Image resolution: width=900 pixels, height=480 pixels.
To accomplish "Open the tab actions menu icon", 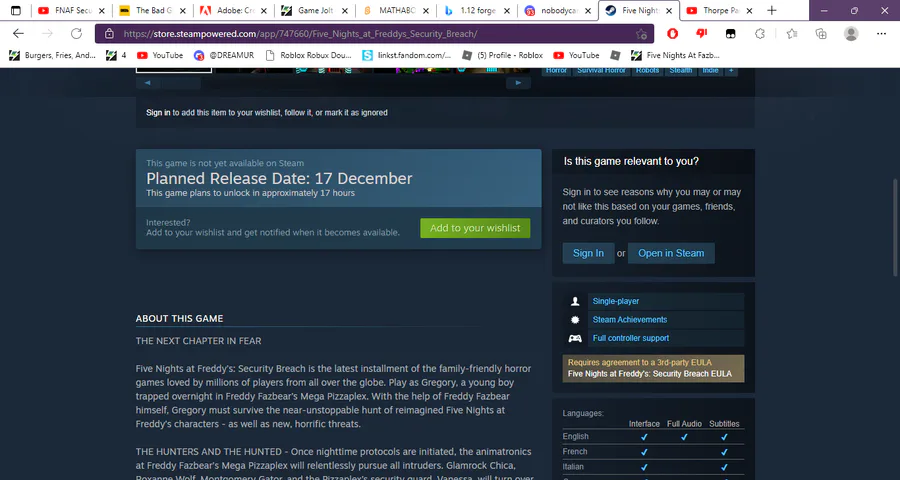I will tap(15, 10).
